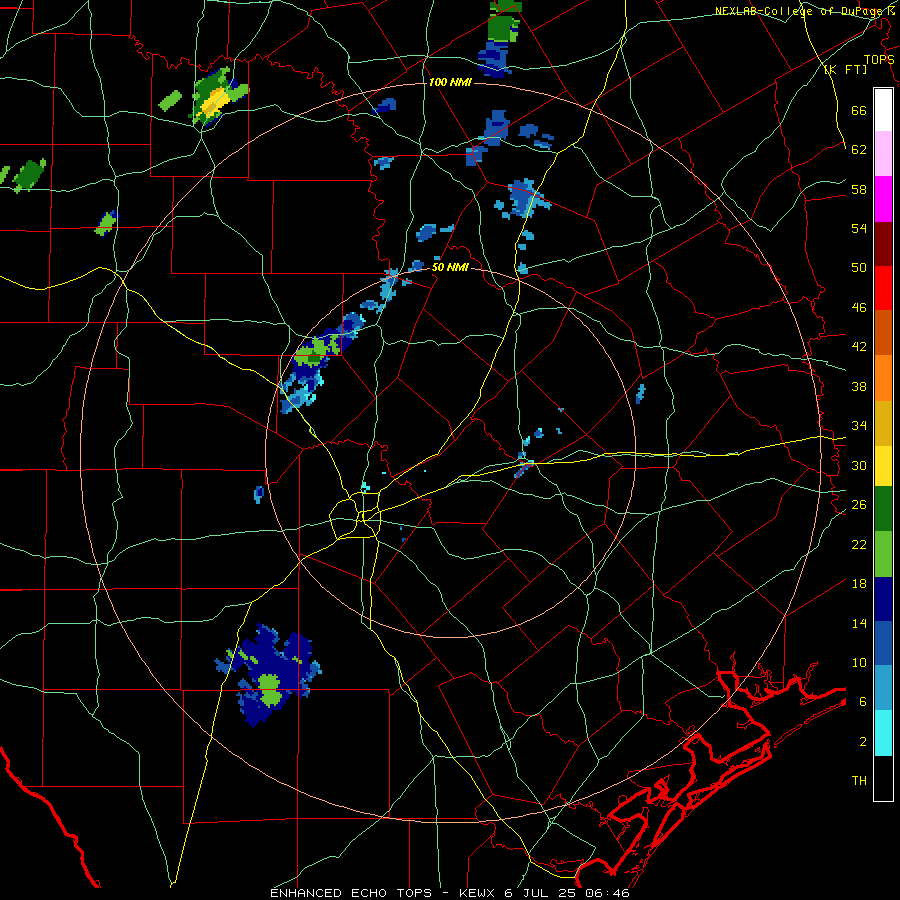The width and height of the screenshot is (900, 900).
Task: Click the bright red swatch in the legend
Action: (x=883, y=288)
